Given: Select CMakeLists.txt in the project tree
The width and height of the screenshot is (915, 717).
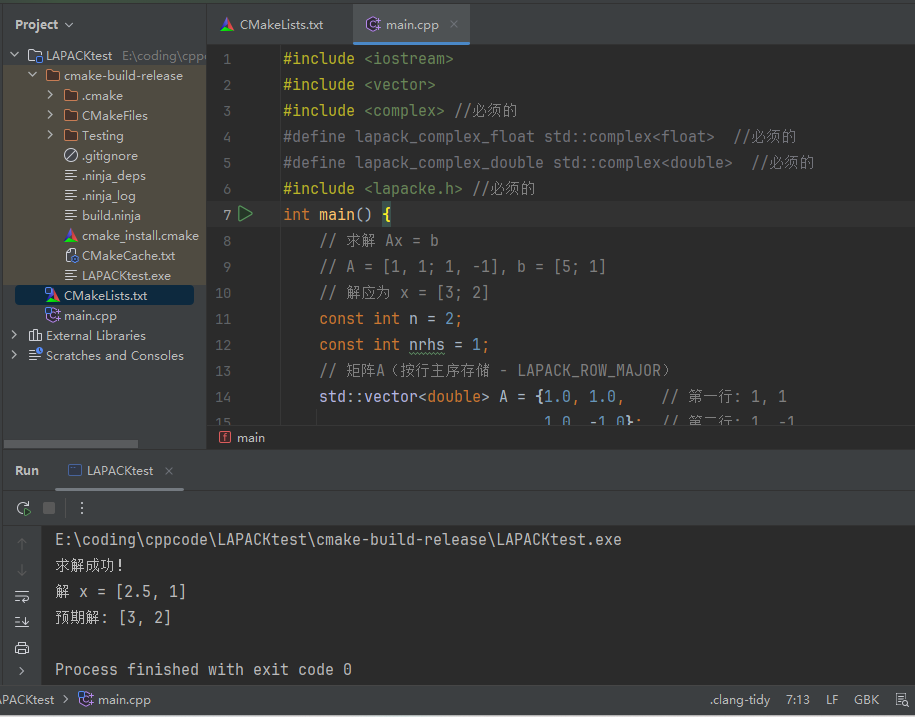Looking at the screenshot, I should pyautogui.click(x=105, y=295).
